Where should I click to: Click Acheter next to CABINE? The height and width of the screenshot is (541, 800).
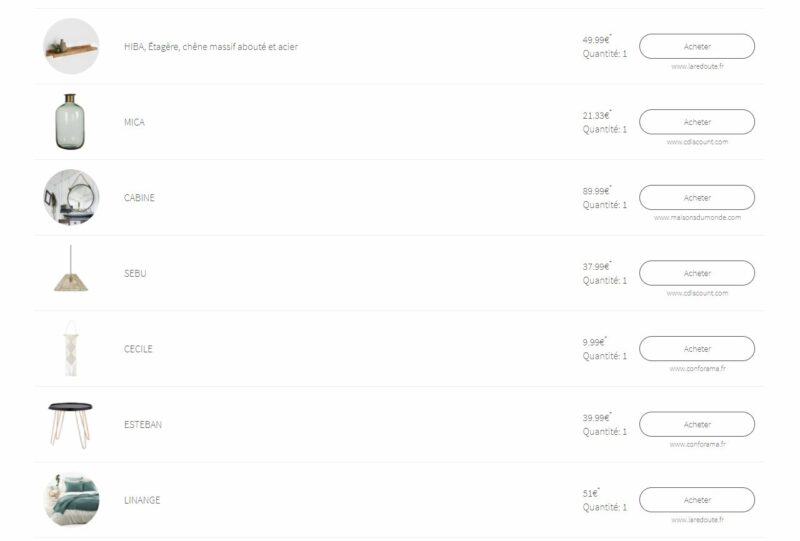coord(696,198)
